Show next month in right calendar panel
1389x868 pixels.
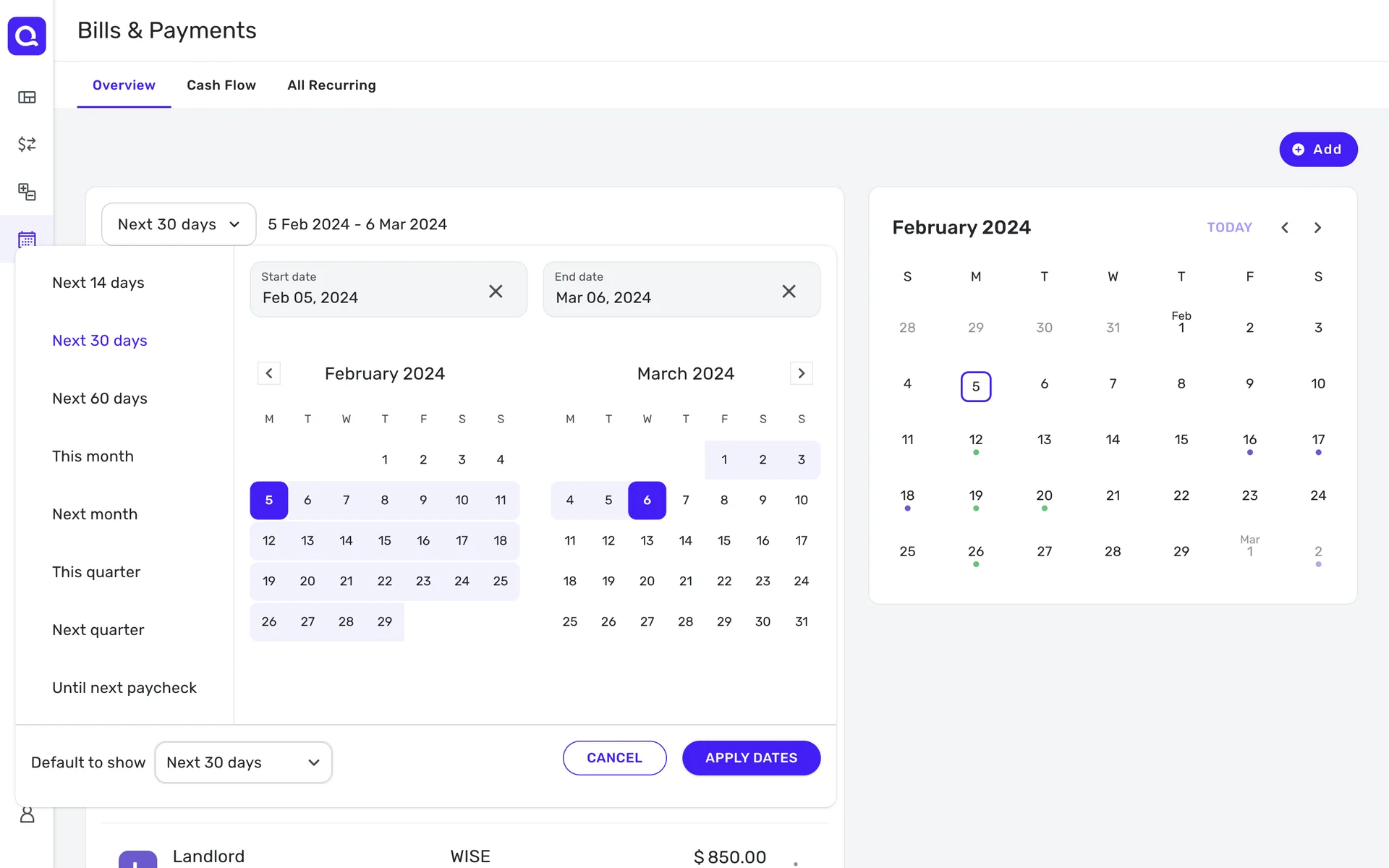pyautogui.click(x=1317, y=228)
